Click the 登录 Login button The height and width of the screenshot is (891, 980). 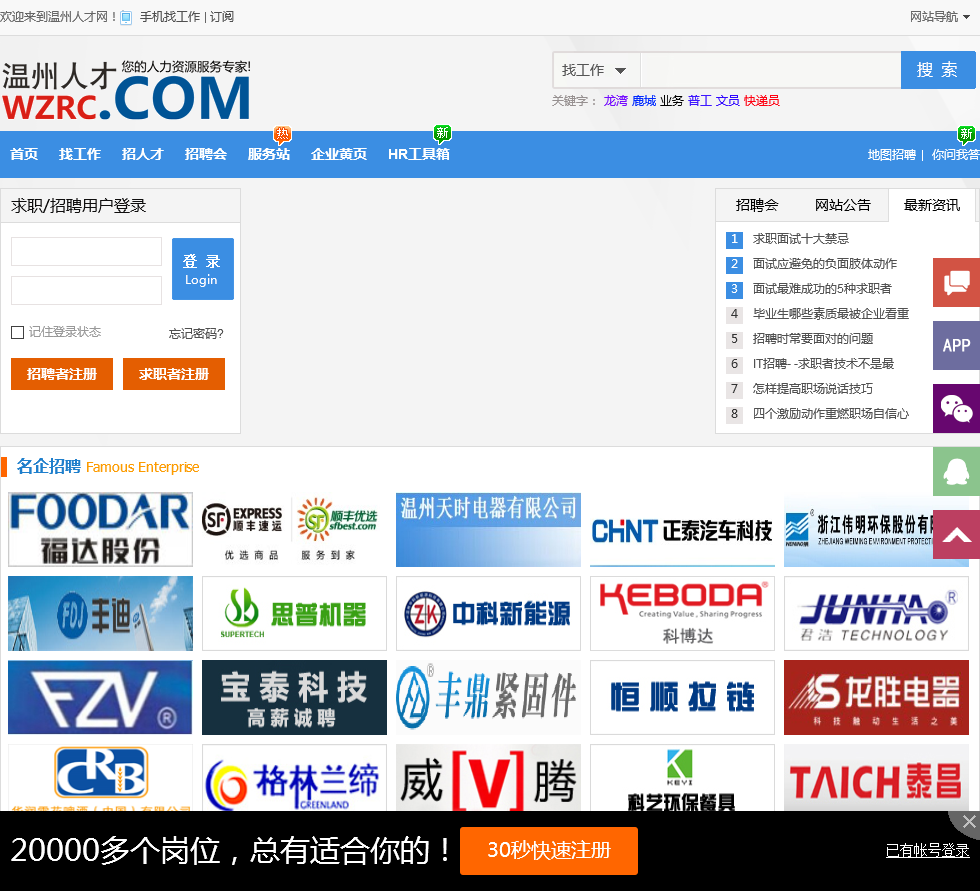(202, 269)
